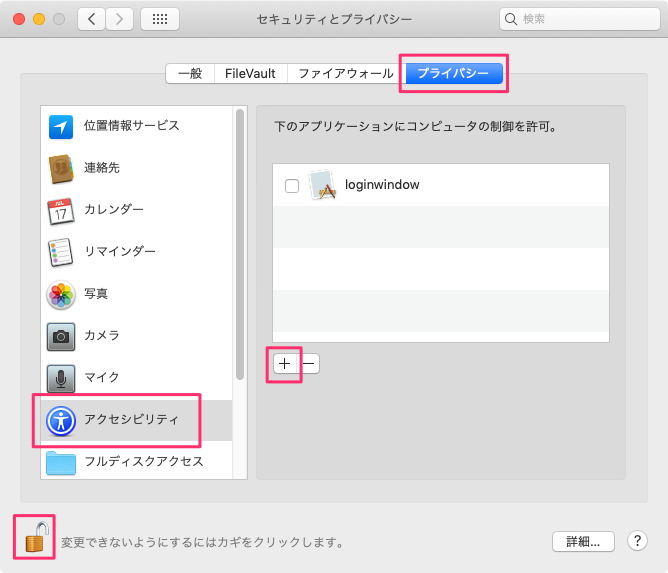Click the sidebar list scrollbar
Viewport: 668px width, 573px height.
click(x=240, y=244)
